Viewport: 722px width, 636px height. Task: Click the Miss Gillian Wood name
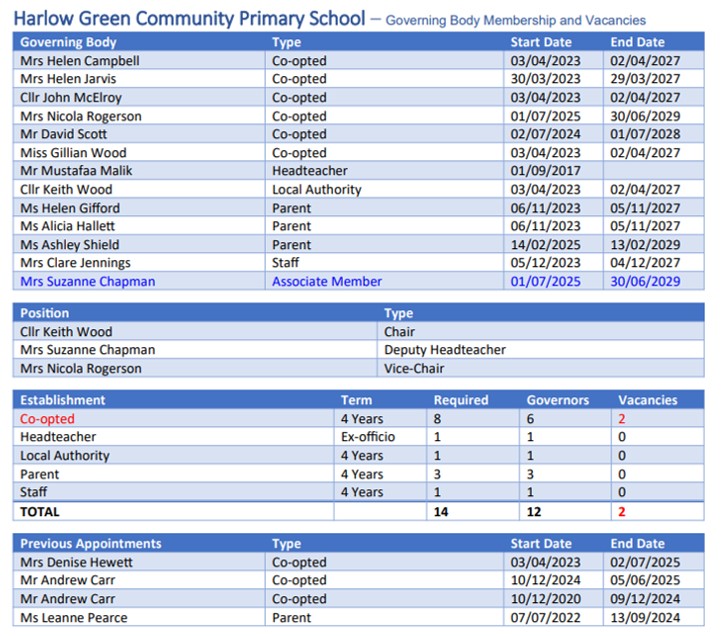(73, 153)
